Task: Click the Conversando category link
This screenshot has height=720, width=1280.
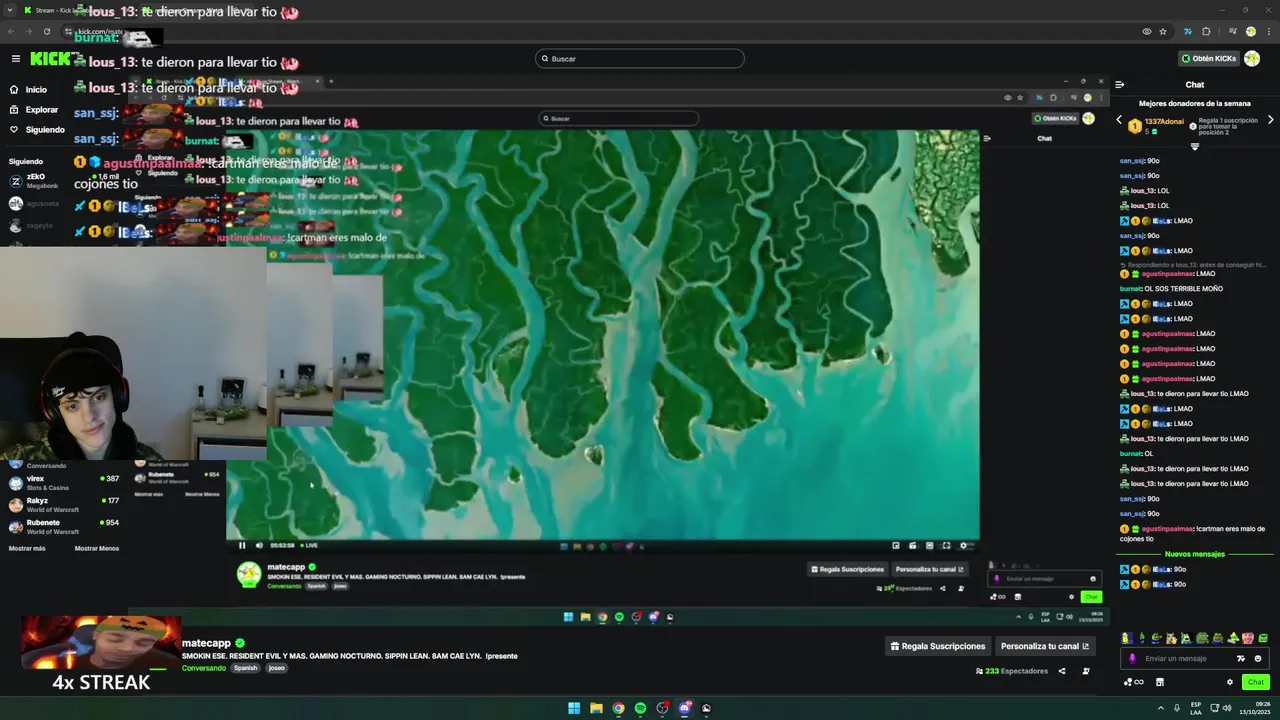Action: pos(204,668)
